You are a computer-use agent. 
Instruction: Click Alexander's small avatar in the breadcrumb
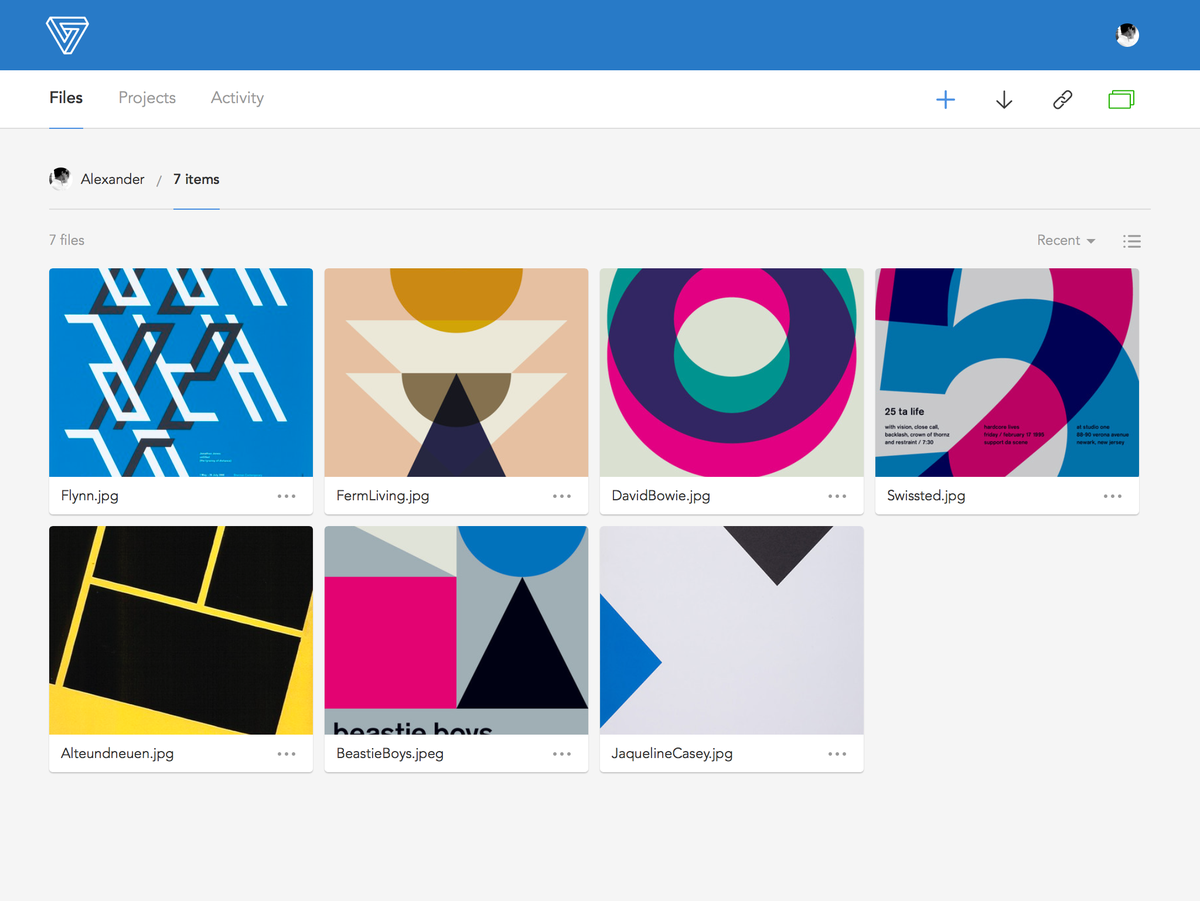point(60,179)
